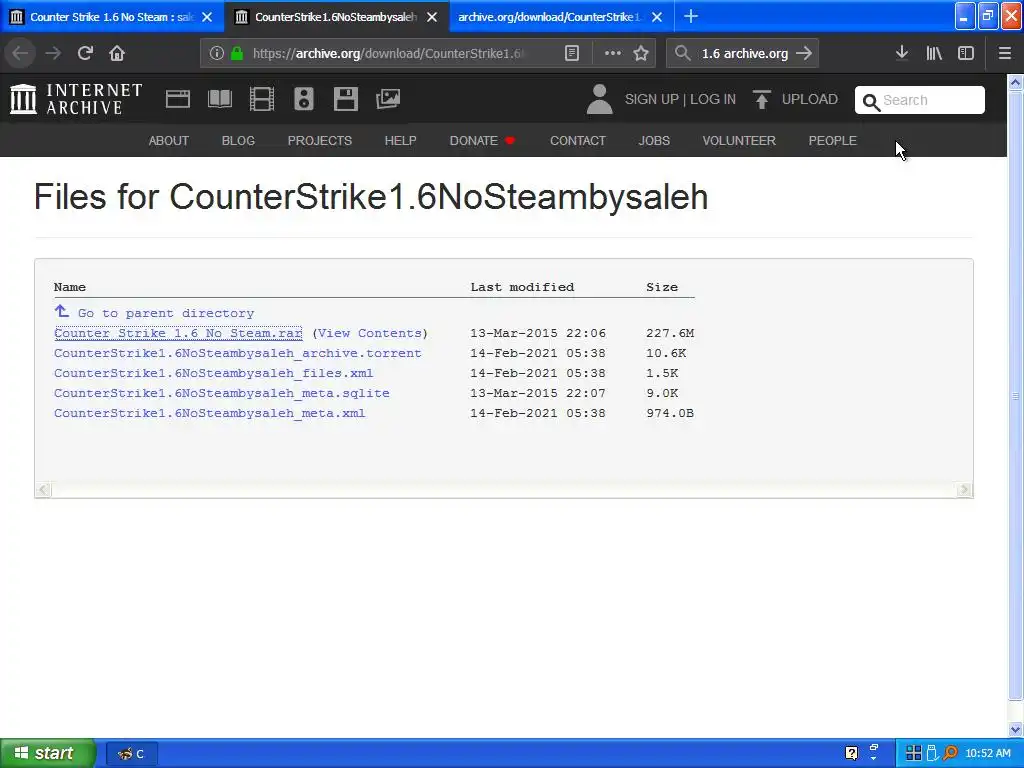Image resolution: width=1024 pixels, height=768 pixels.
Task: Open a new browser tab with plus
Action: click(x=691, y=16)
